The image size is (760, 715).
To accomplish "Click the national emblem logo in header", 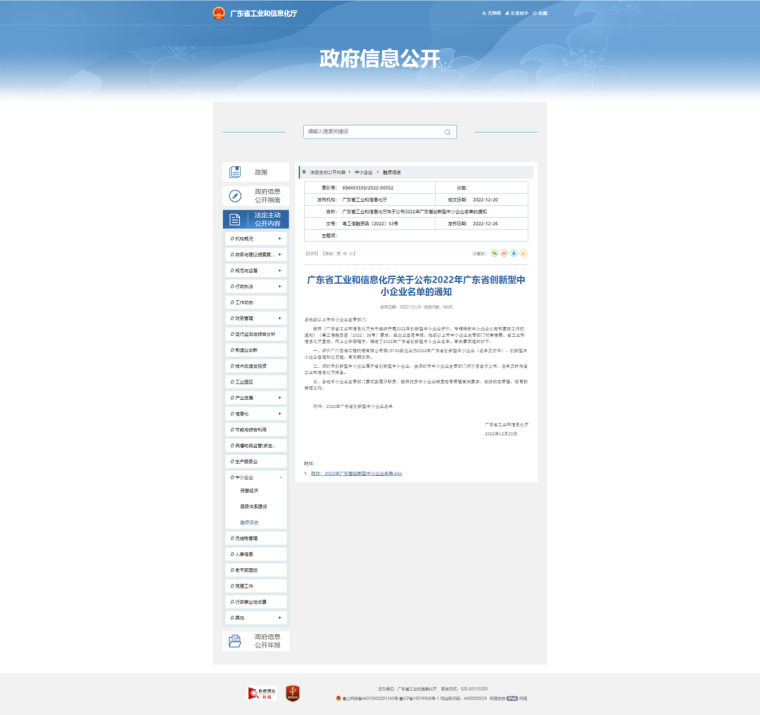I will 219,13.
